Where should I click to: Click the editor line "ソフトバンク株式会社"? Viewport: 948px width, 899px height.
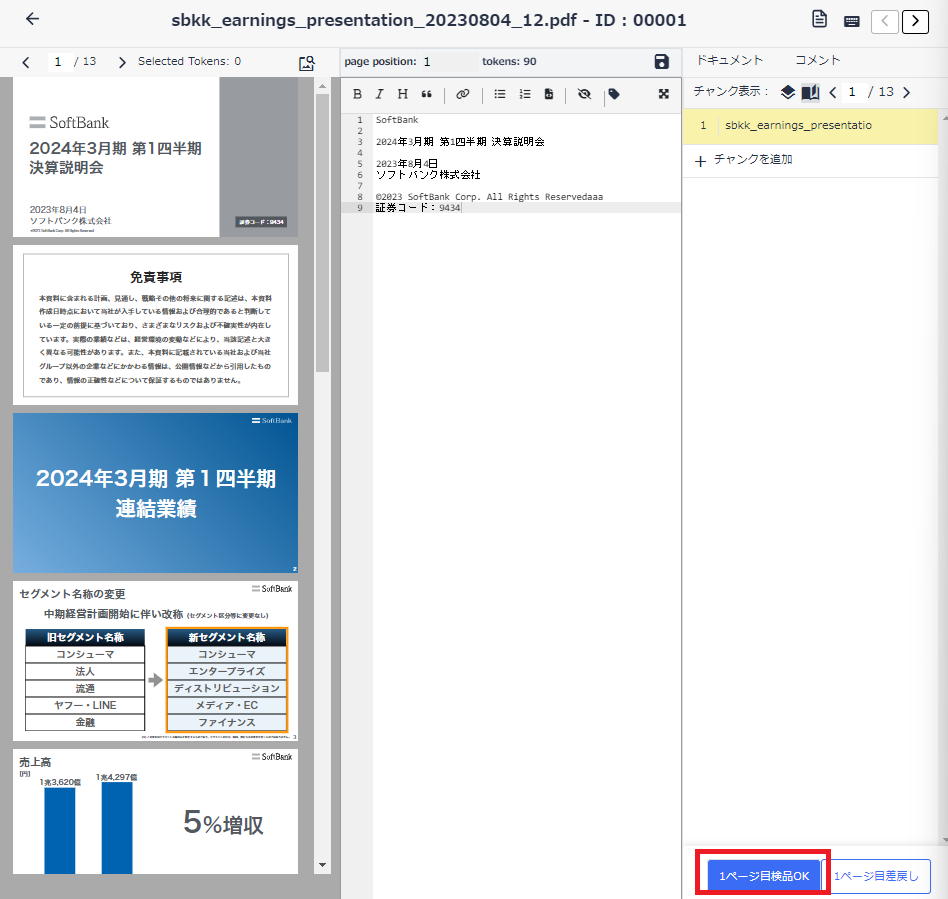(x=428, y=175)
